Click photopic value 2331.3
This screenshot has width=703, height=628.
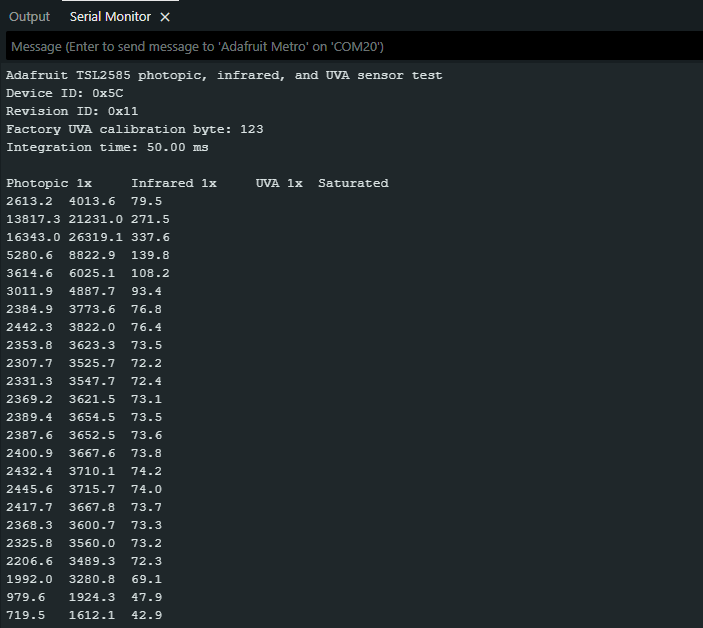[29, 381]
